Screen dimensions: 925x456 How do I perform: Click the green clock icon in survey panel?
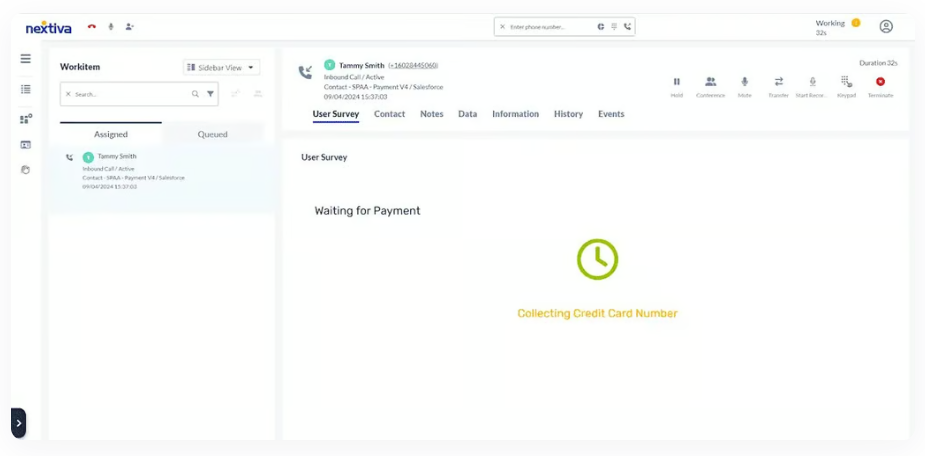597,259
